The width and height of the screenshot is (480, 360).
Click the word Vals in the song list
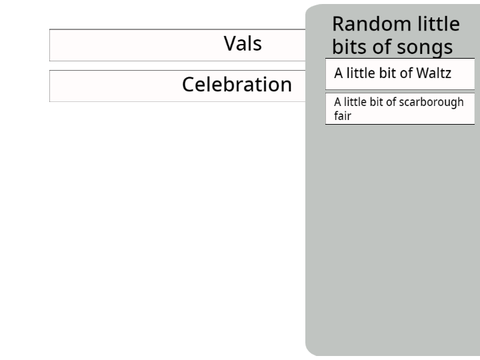pyautogui.click(x=243, y=44)
